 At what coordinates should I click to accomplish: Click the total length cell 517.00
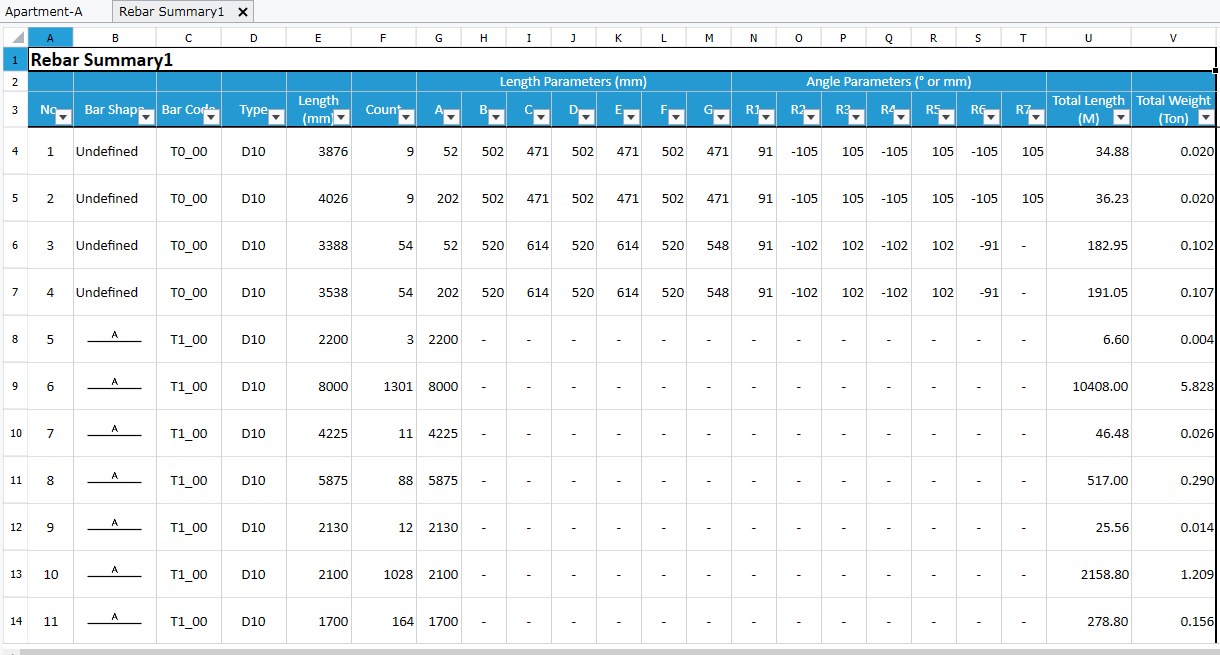[1088, 480]
